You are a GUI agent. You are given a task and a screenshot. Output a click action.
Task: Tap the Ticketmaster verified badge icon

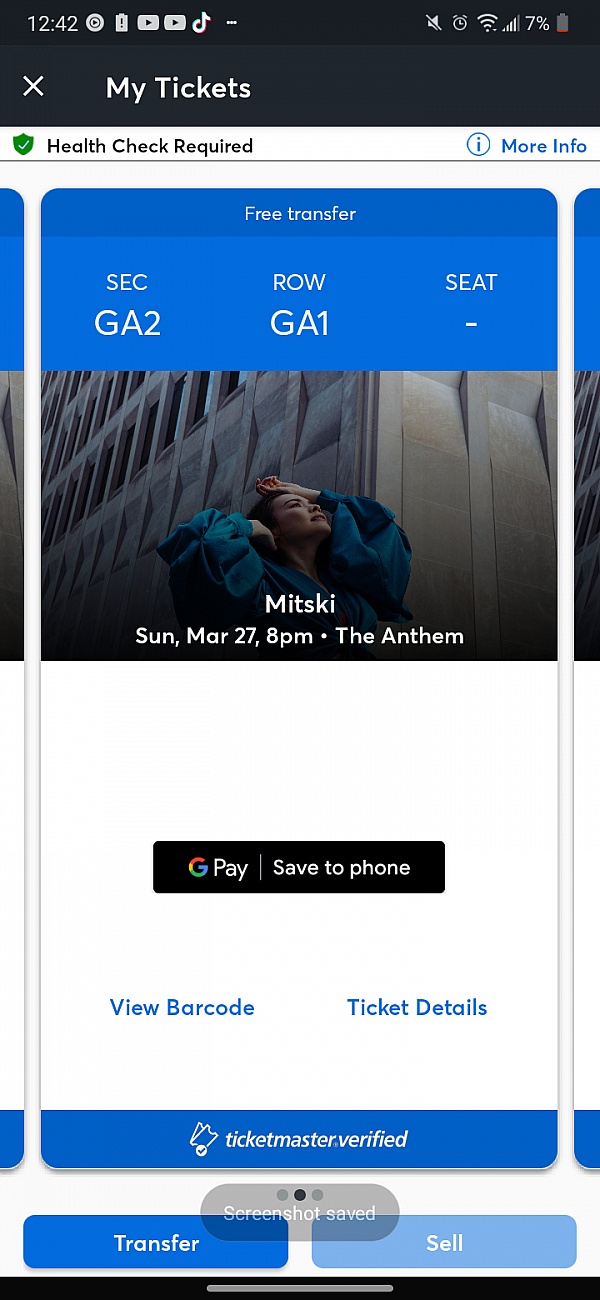click(203, 1139)
